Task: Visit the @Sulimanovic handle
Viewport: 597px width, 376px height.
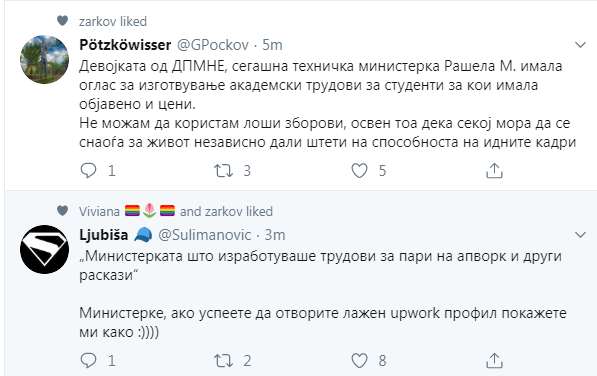Action: click(x=204, y=235)
